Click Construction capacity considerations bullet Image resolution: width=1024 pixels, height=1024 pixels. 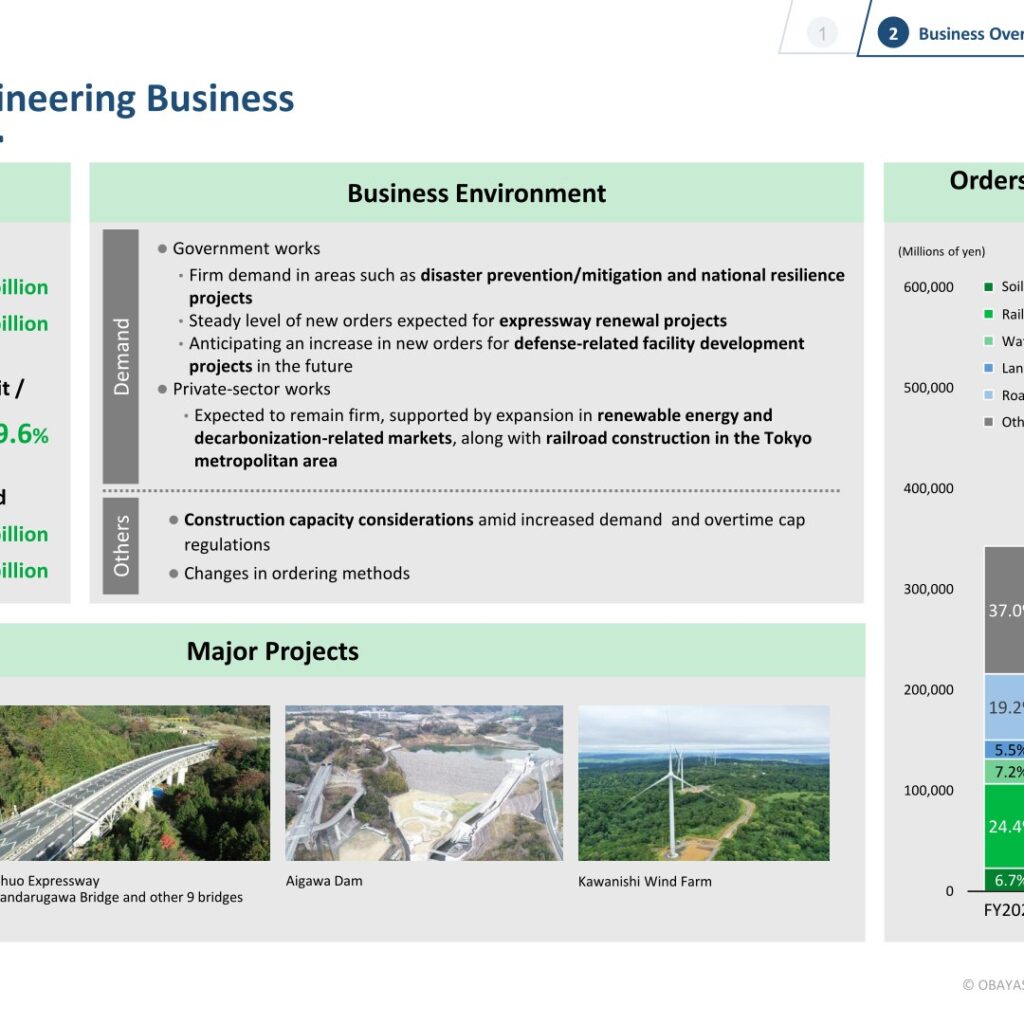pyautogui.click(x=487, y=532)
